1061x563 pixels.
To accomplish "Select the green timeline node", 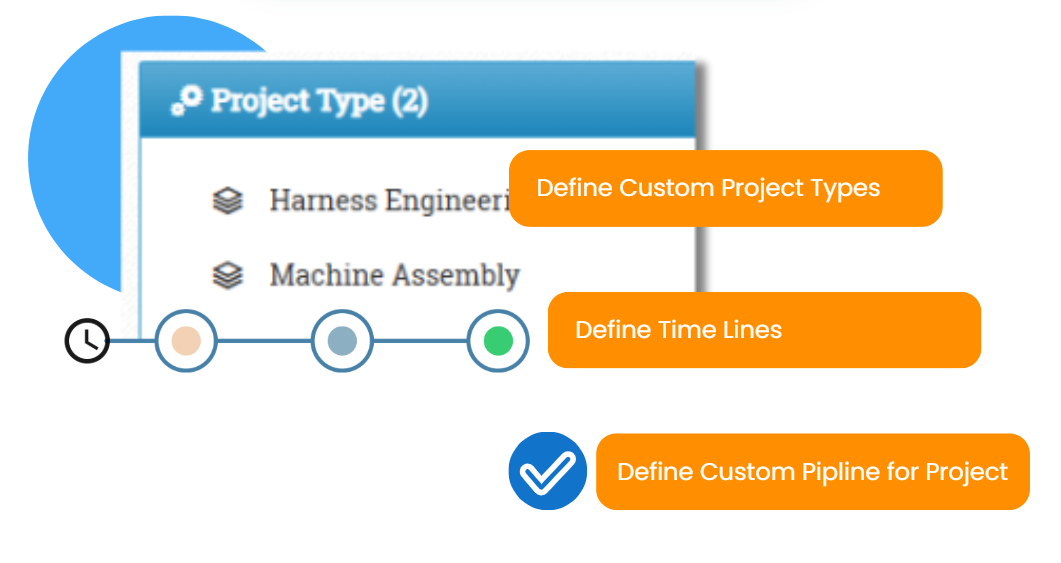I will coord(498,340).
